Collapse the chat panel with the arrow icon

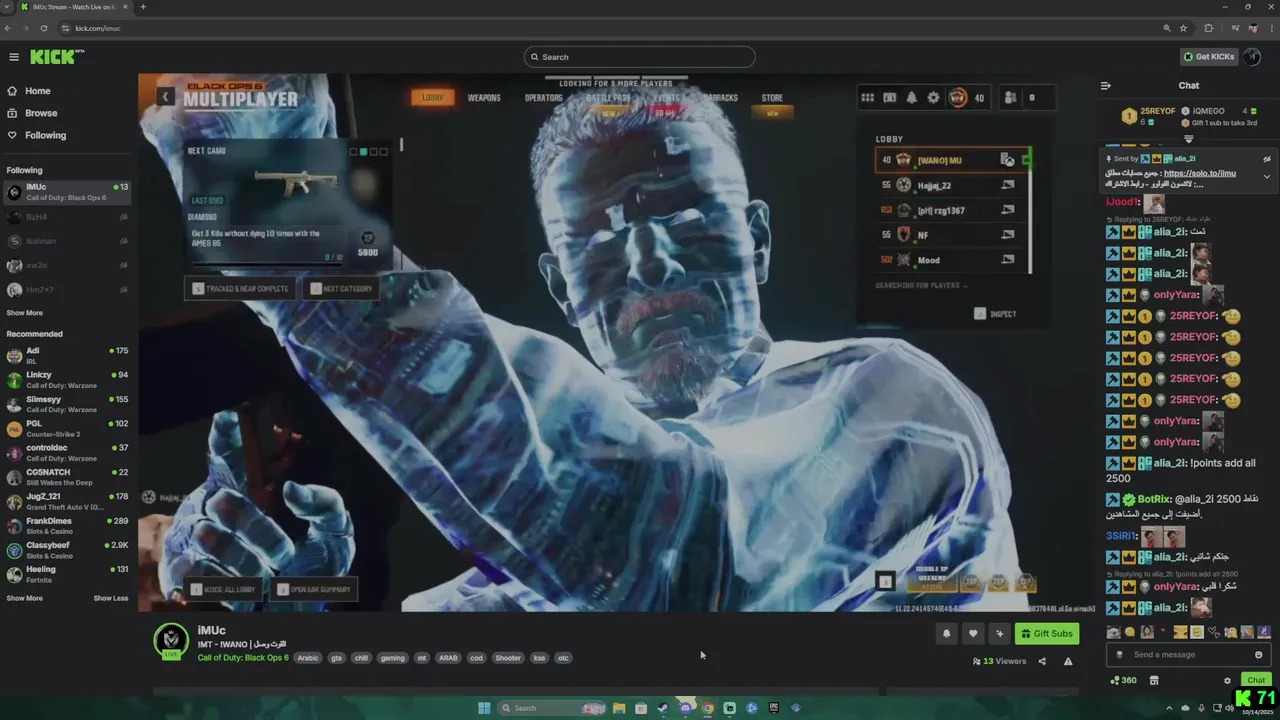tap(1105, 85)
